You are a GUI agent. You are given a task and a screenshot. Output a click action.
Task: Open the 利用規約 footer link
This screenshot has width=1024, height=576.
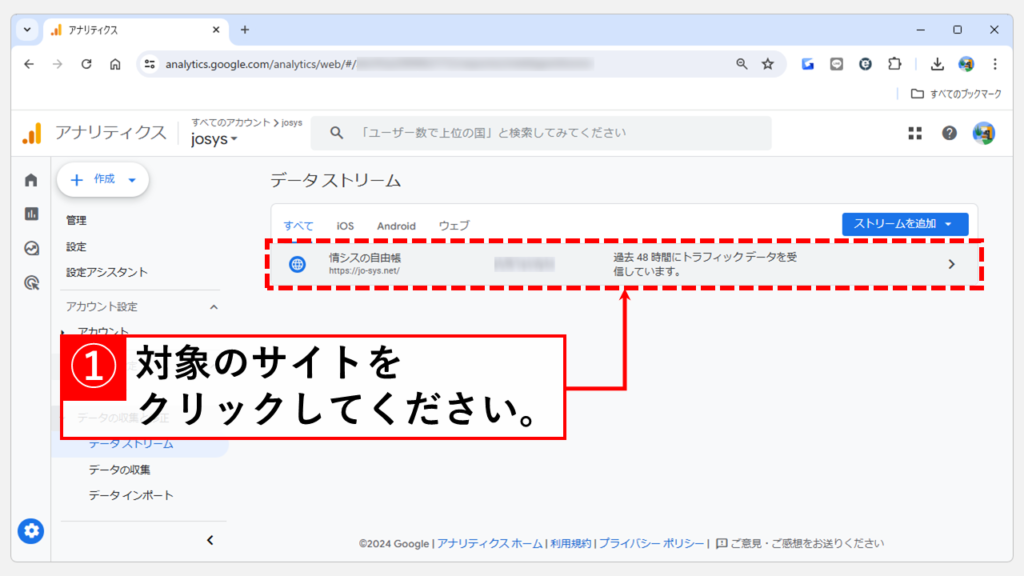[571, 543]
